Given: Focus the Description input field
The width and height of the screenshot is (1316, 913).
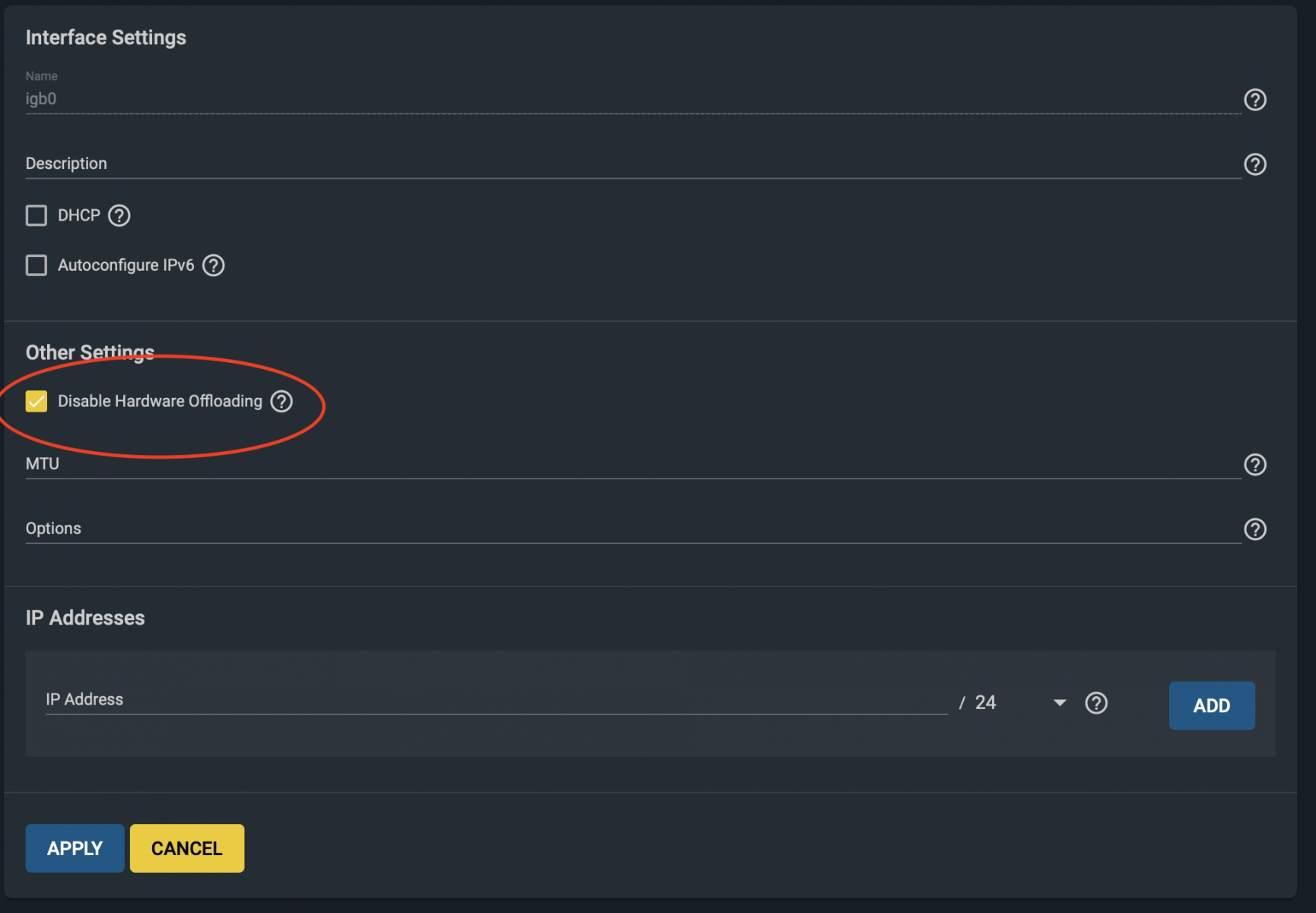Looking at the screenshot, I should point(633,164).
